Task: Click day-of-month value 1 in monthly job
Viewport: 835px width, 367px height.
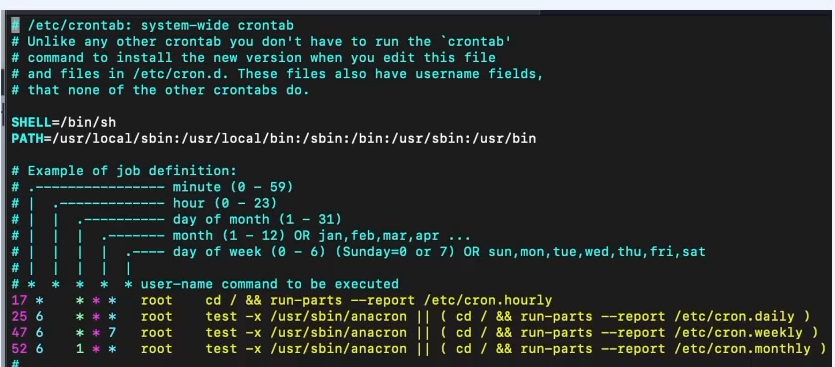Action: coord(80,349)
